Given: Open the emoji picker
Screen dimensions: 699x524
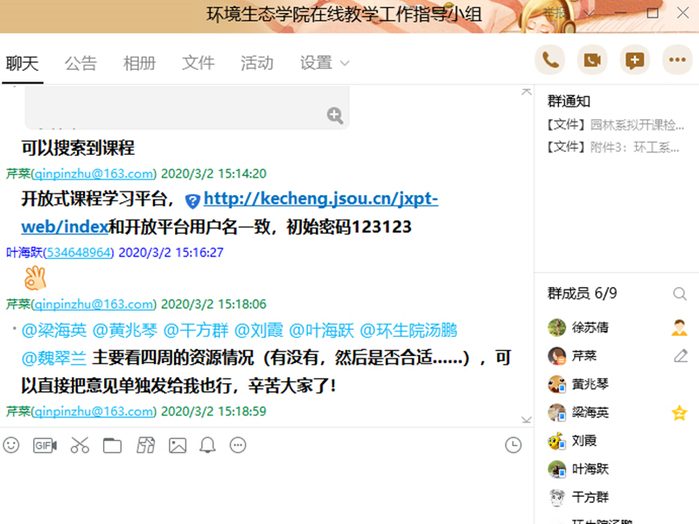Looking at the screenshot, I should pyautogui.click(x=11, y=445).
